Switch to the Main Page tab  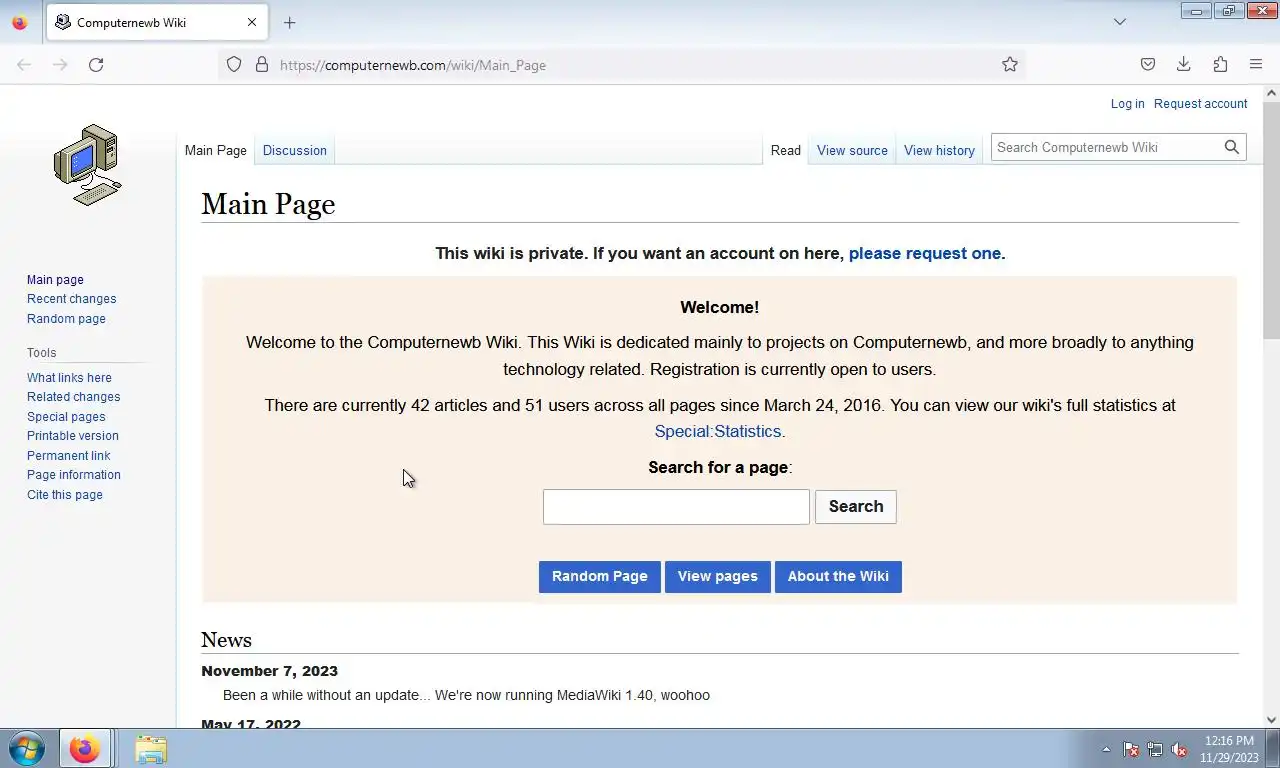pos(216,150)
